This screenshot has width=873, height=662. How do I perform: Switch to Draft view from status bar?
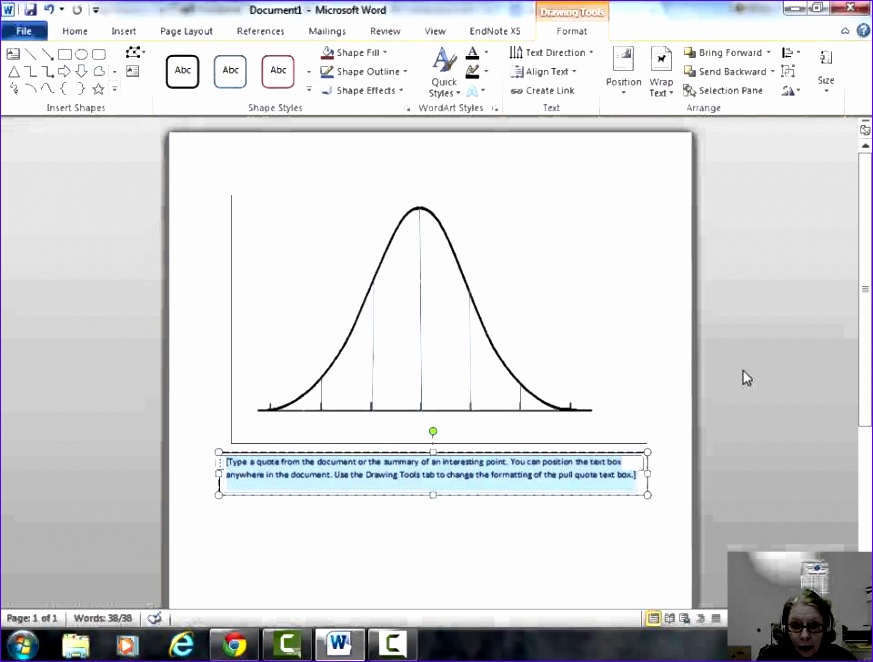[716, 618]
